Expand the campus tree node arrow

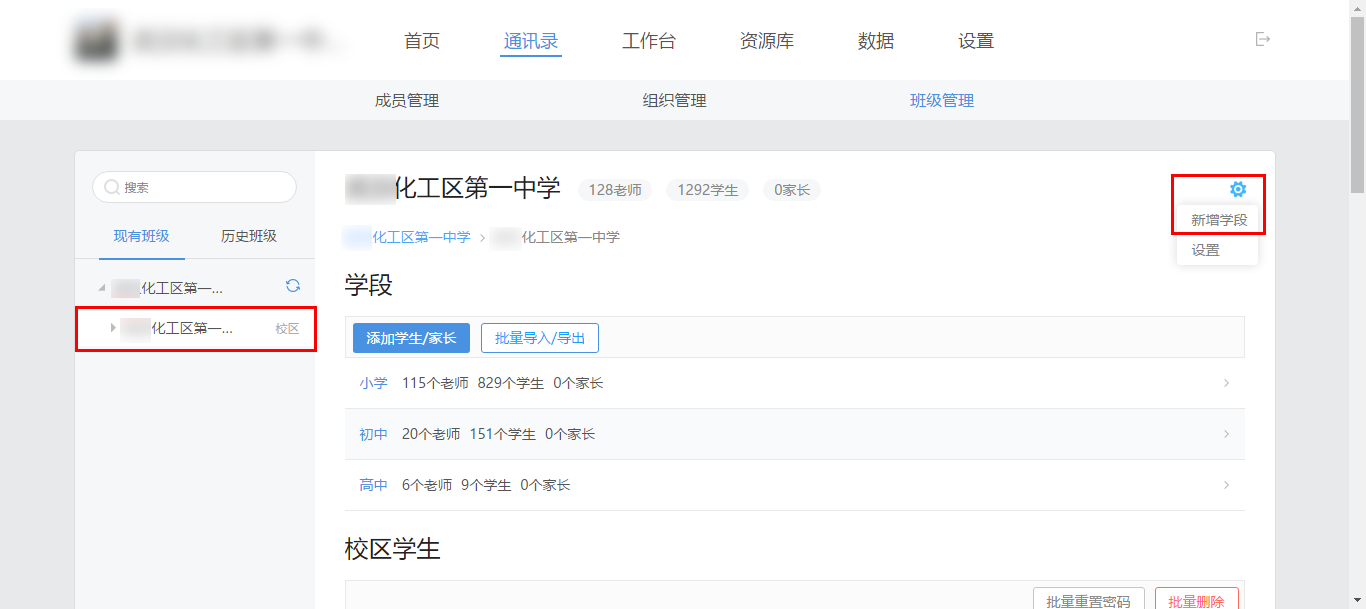pos(113,328)
